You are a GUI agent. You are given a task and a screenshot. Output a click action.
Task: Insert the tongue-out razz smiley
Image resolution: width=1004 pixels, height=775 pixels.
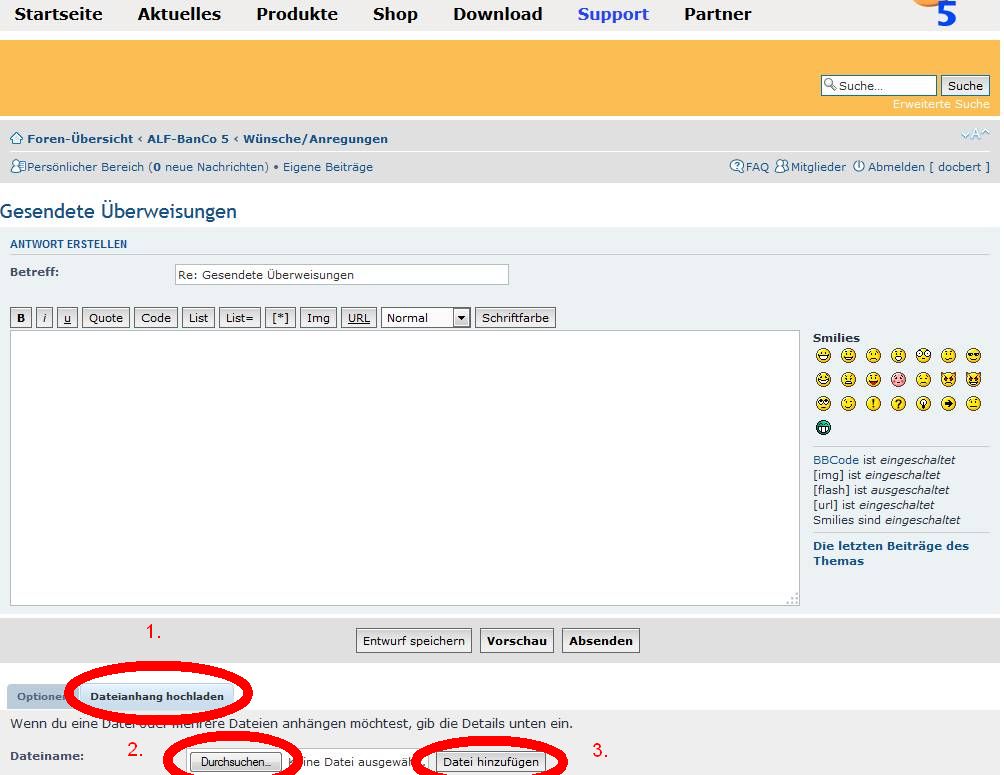click(x=873, y=379)
